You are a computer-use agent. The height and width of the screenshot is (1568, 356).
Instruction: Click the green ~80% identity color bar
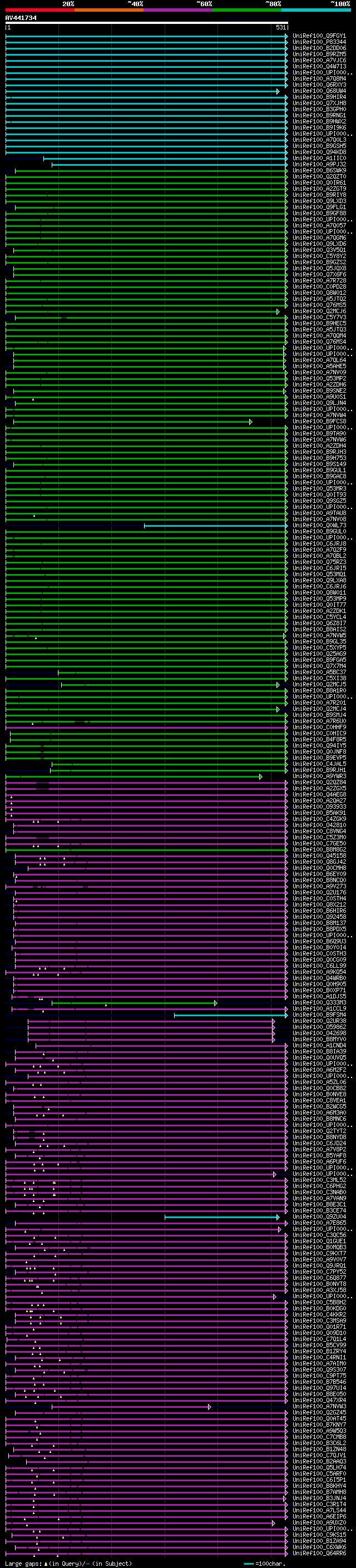[247, 10]
